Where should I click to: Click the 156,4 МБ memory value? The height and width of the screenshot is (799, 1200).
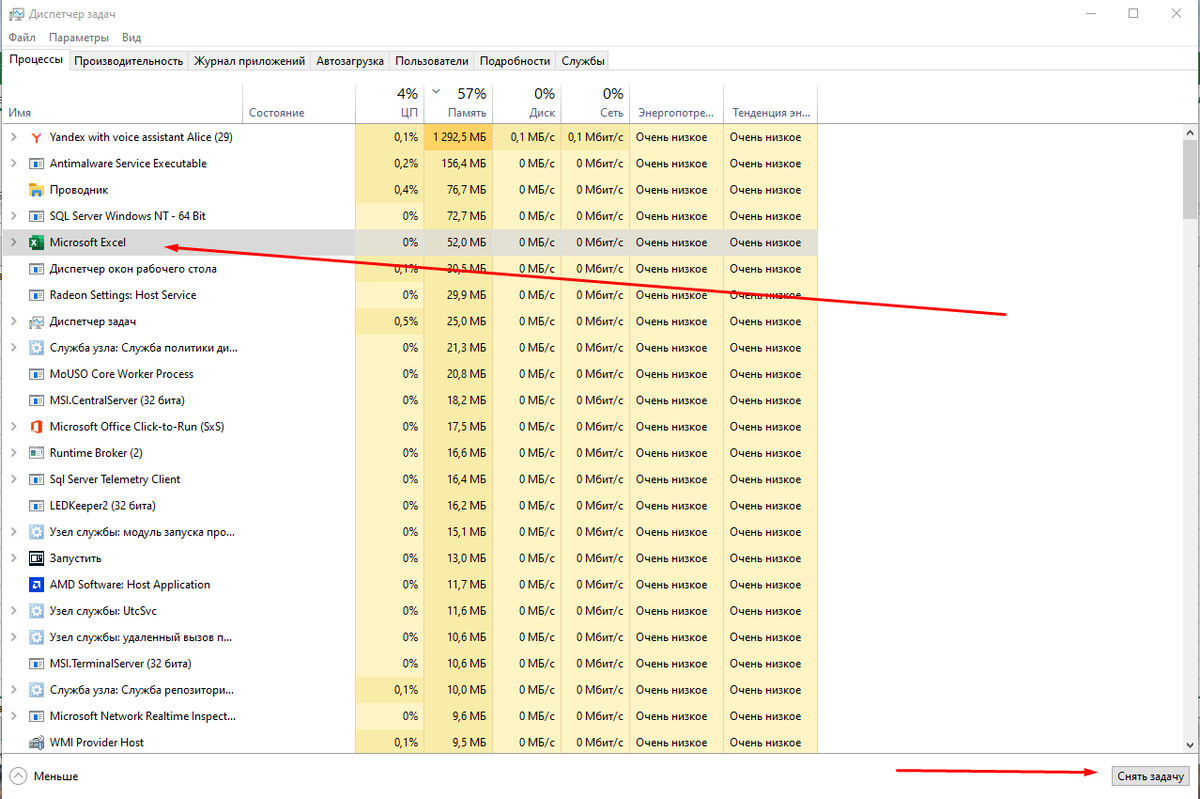point(465,163)
